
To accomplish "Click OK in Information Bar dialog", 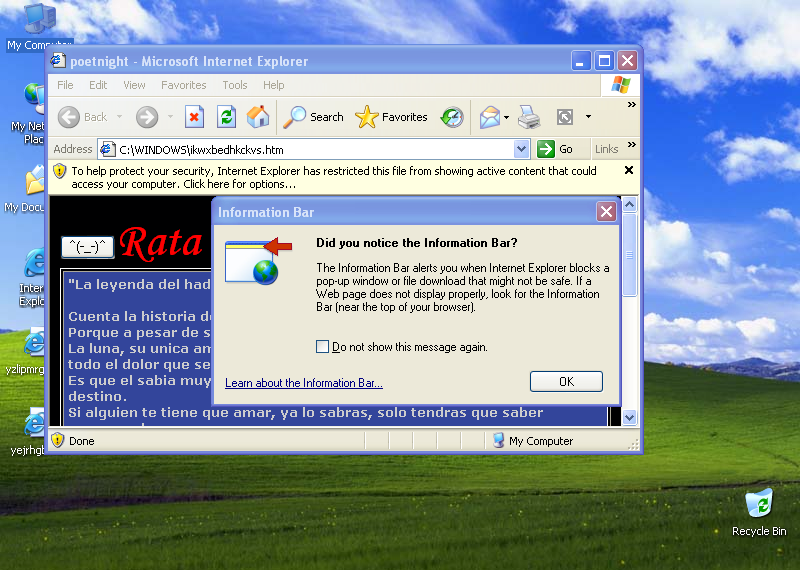I will tap(566, 382).
